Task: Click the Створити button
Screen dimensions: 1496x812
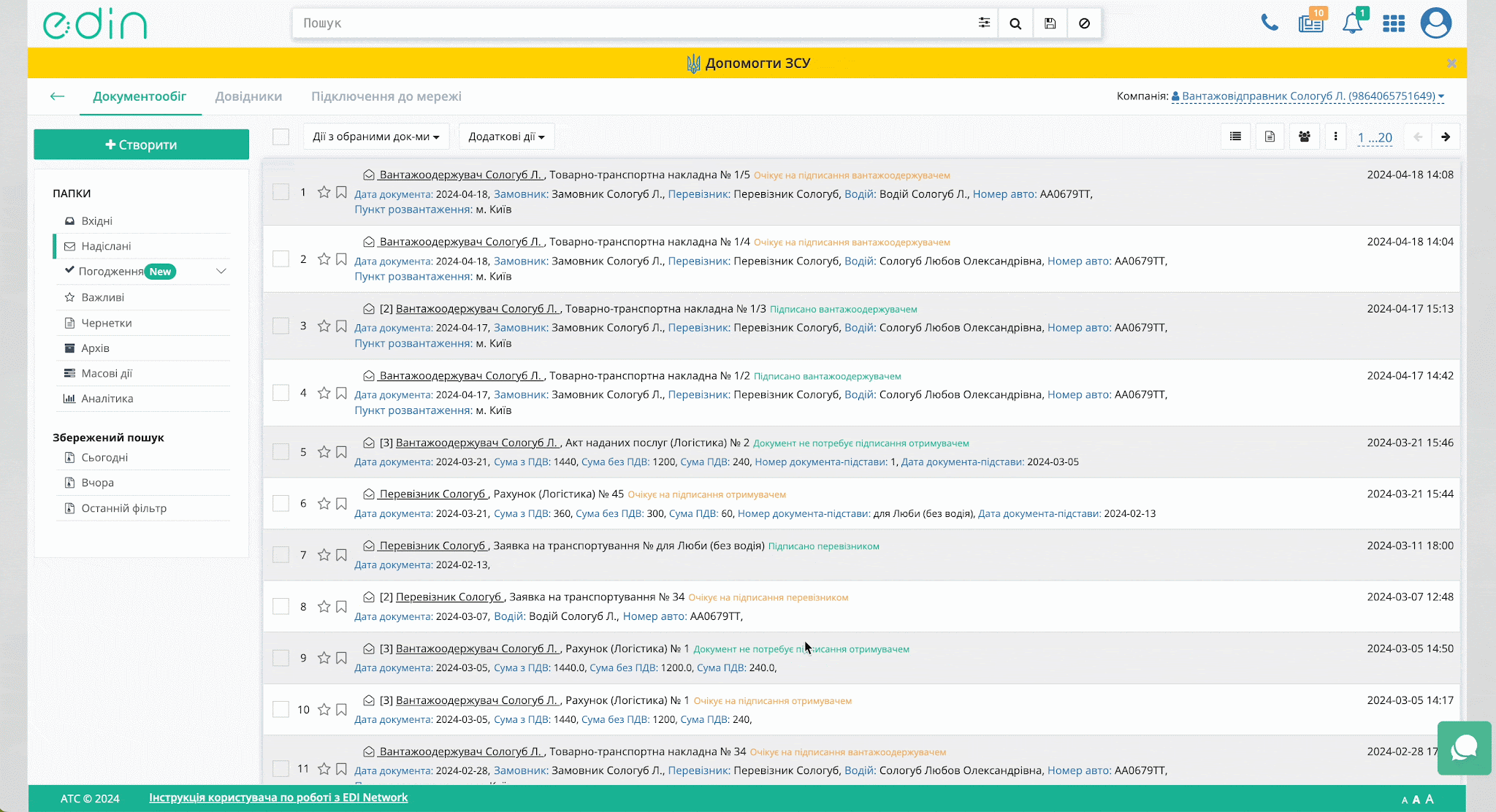Action: pyautogui.click(x=141, y=145)
